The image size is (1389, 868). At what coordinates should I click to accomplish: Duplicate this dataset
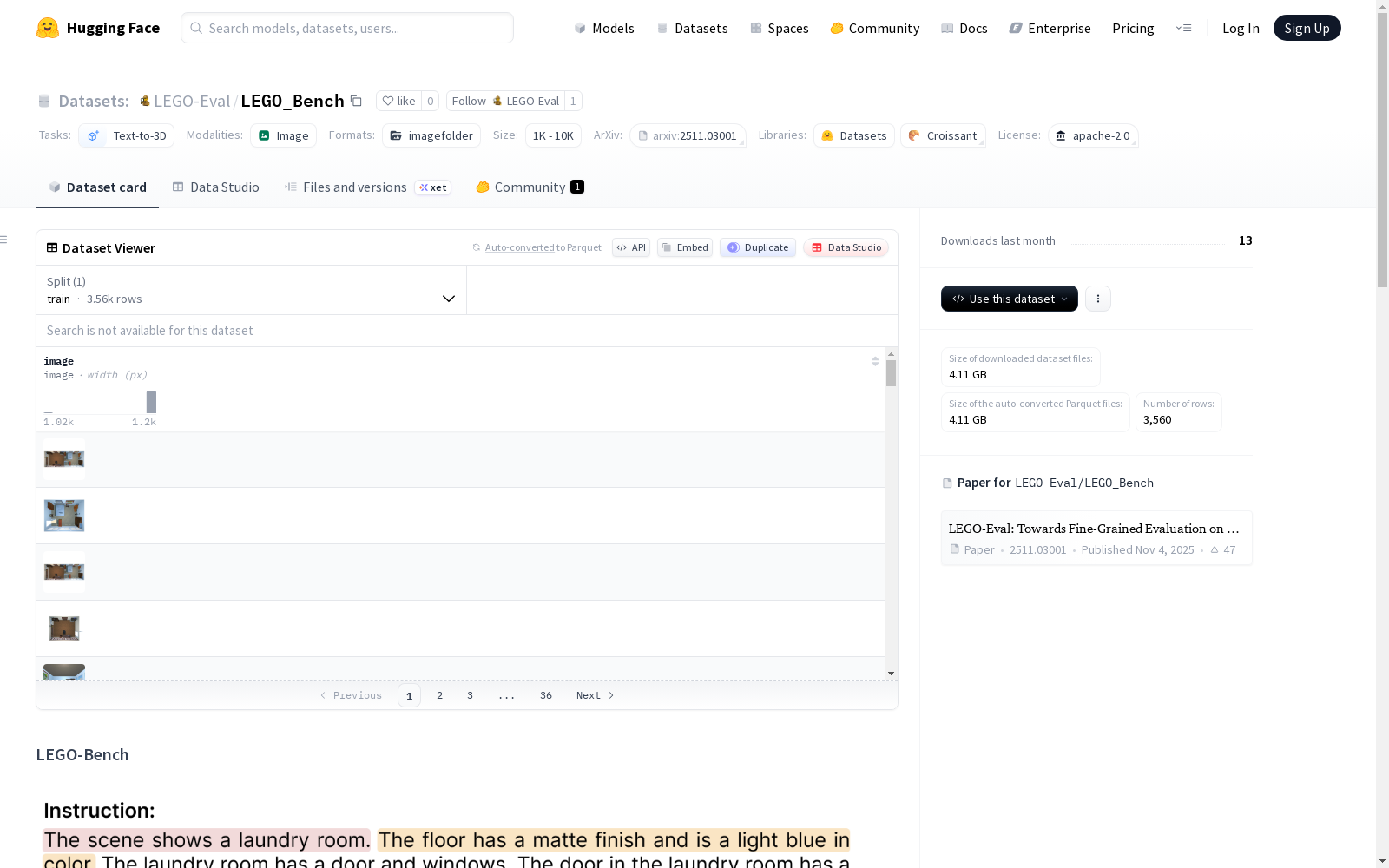pyautogui.click(x=758, y=247)
